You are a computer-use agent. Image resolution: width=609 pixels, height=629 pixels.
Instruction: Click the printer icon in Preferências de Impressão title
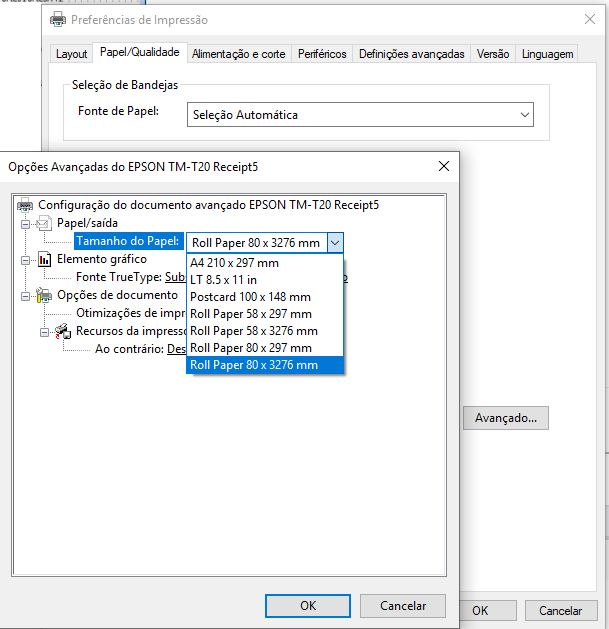tap(58, 19)
